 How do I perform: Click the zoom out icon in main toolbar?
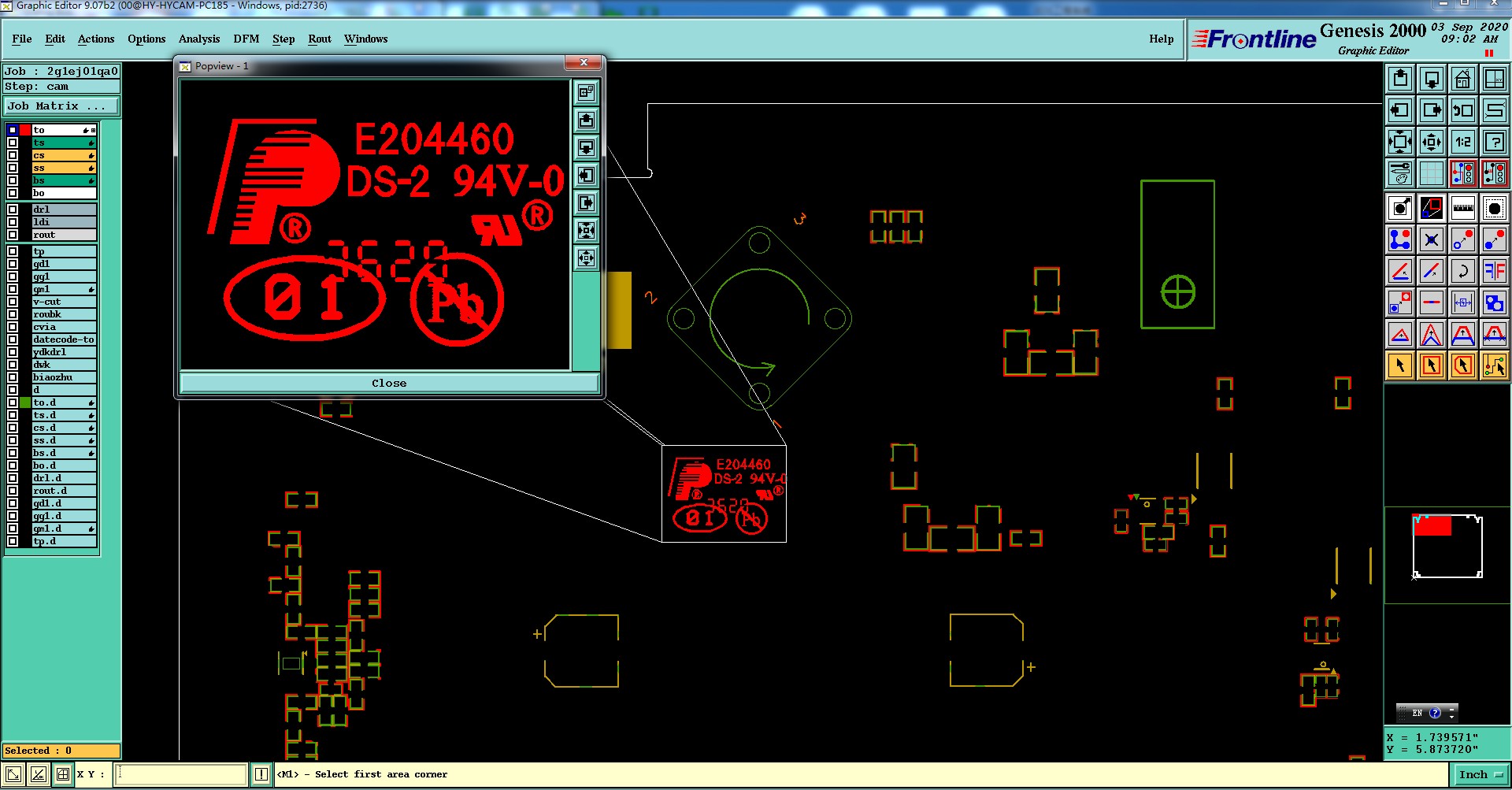pos(1432,142)
